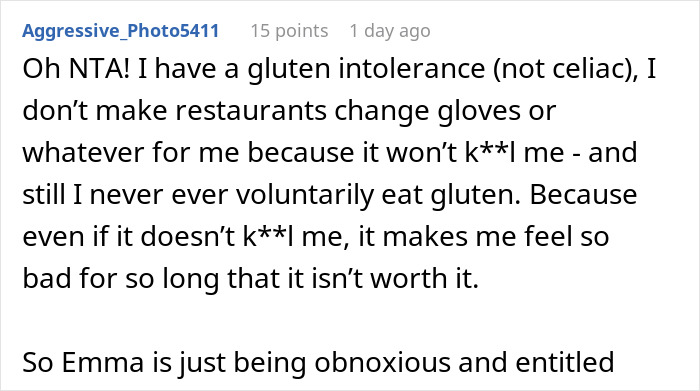Click the phrase makes me feel so
Image resolution: width=700 pixels, height=391 pixels.
click(496, 237)
